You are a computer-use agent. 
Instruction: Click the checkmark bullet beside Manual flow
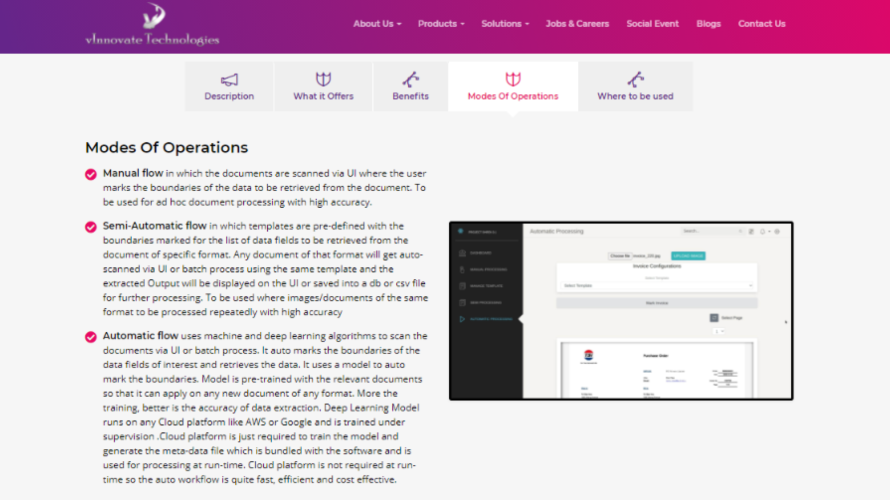91,174
